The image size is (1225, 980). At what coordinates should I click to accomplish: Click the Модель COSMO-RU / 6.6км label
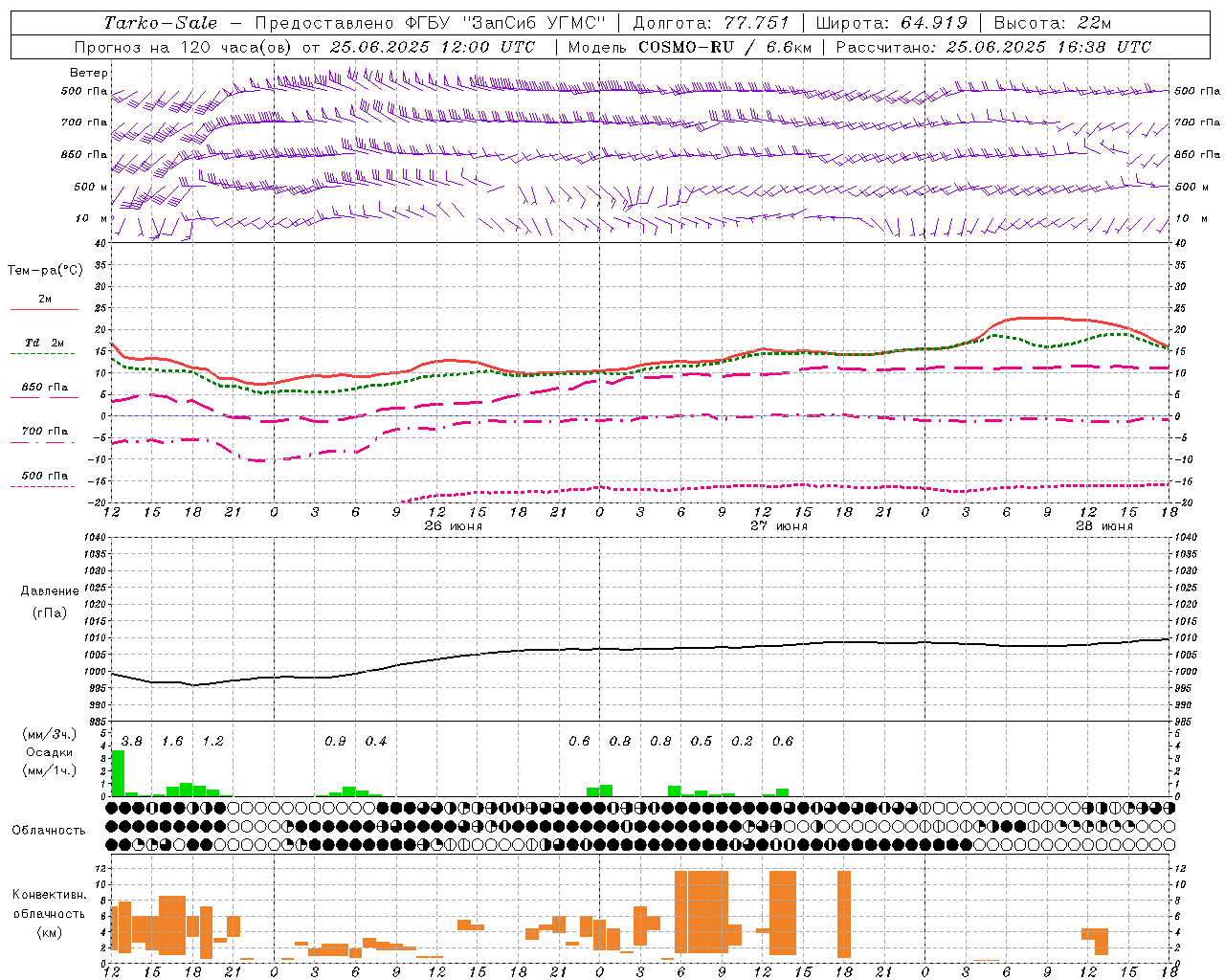click(x=690, y=47)
